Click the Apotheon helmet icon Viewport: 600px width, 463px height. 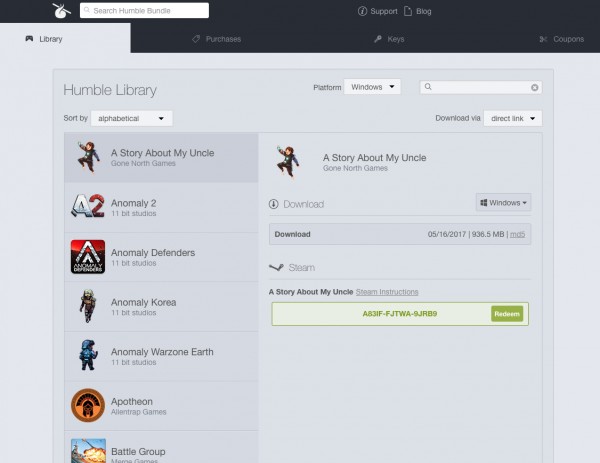pos(88,406)
